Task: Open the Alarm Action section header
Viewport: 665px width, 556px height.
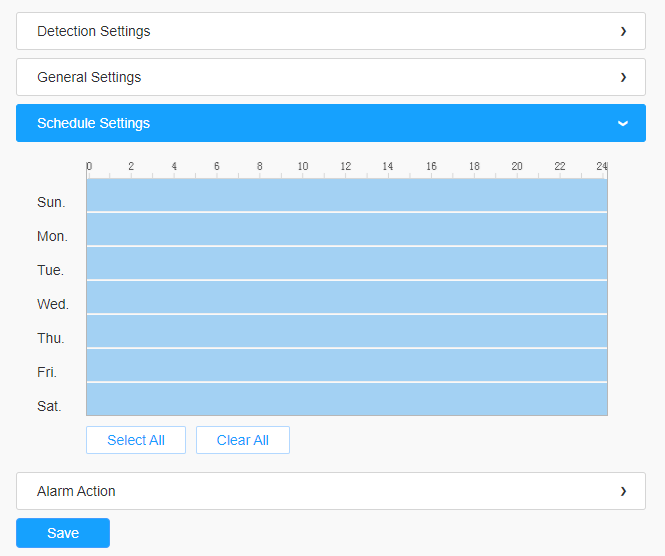Action: tap(76, 491)
